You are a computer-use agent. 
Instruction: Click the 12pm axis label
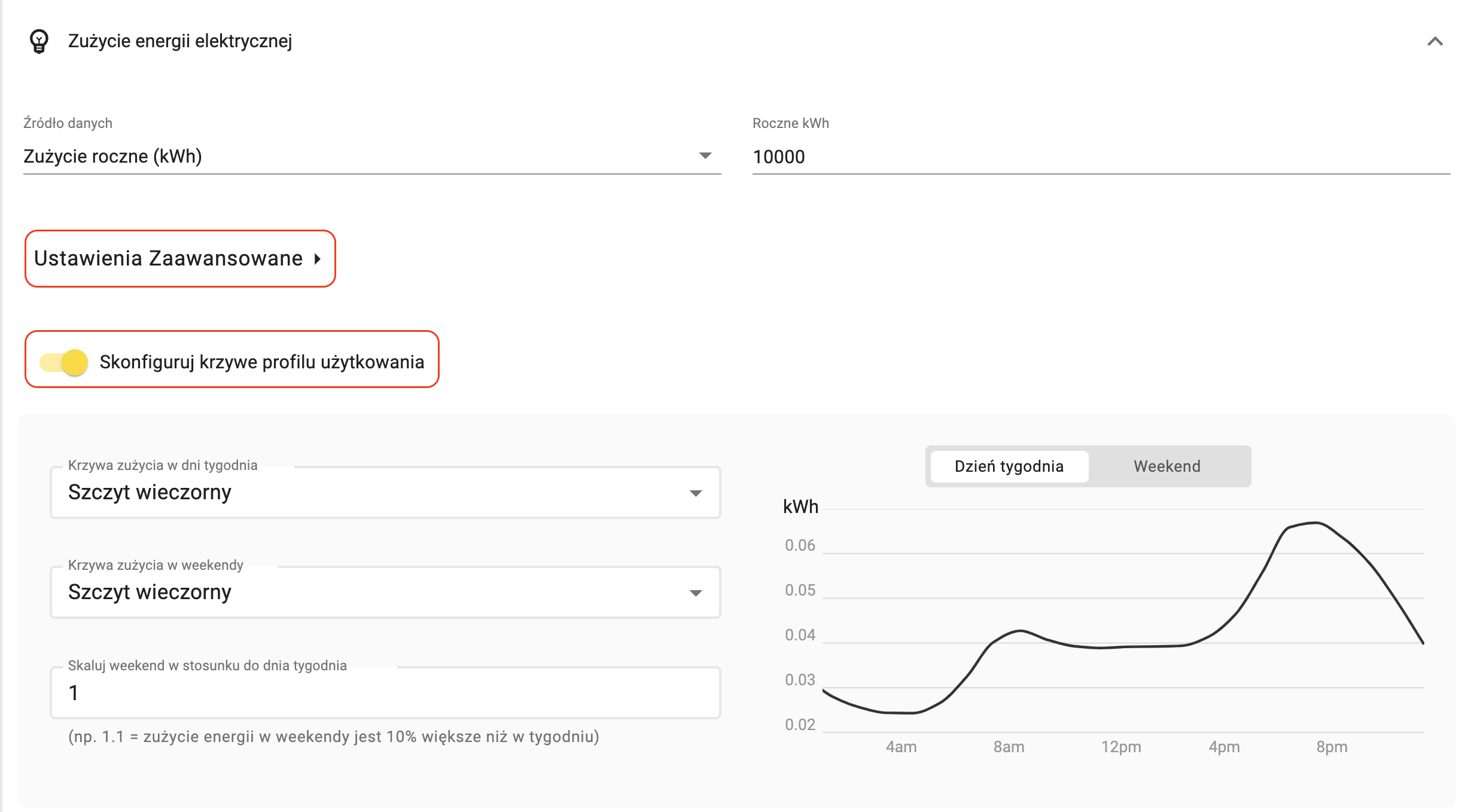click(x=1121, y=747)
